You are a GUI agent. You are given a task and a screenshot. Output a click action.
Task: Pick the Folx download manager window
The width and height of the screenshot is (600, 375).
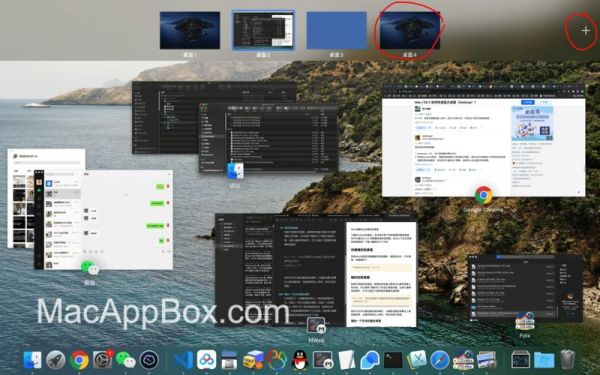[x=525, y=286]
